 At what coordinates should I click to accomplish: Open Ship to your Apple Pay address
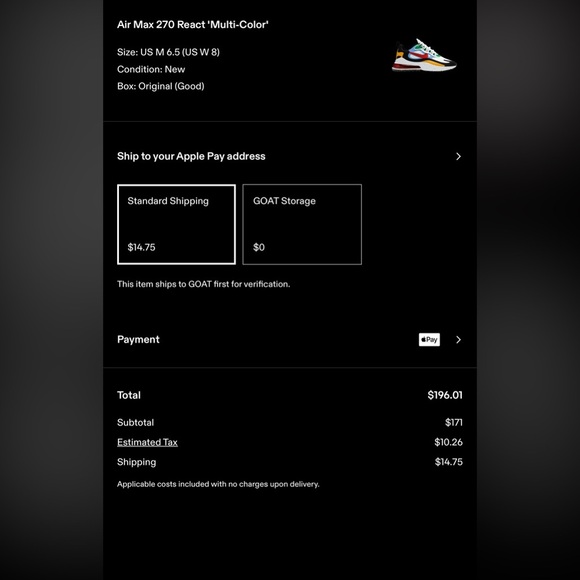point(290,156)
